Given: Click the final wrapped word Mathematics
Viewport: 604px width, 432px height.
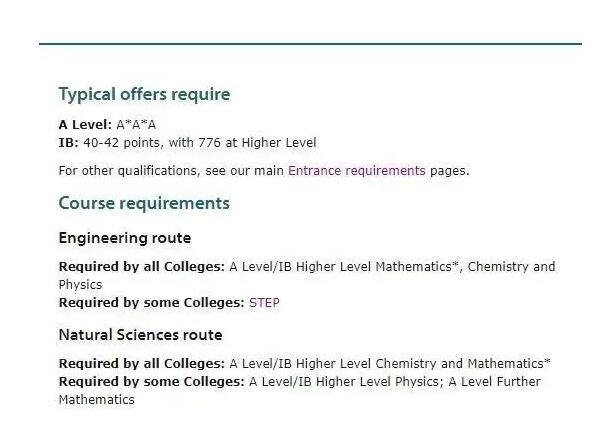Looking at the screenshot, I should (x=96, y=399).
